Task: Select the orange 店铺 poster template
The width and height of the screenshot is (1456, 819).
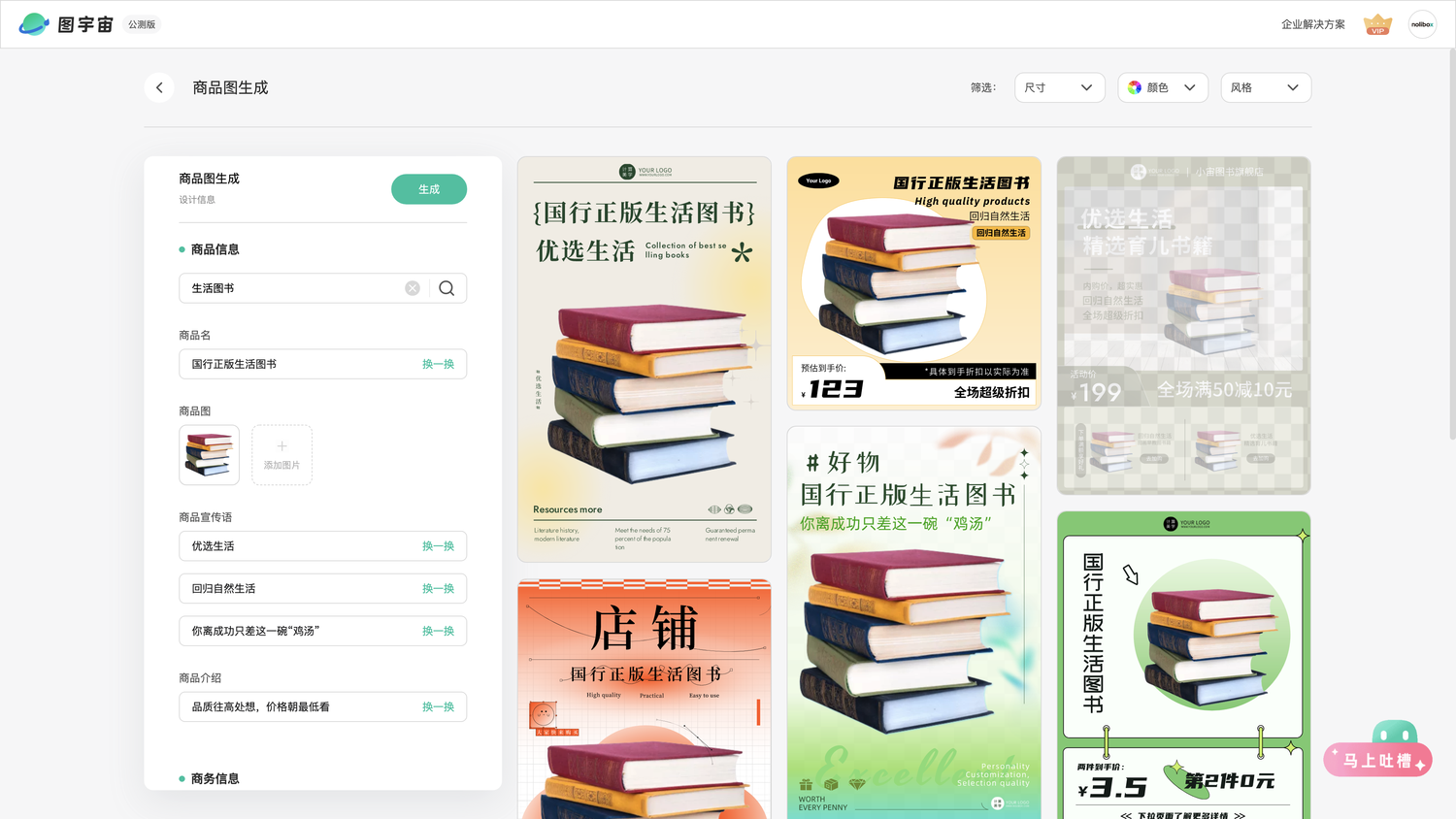Action: click(x=645, y=699)
